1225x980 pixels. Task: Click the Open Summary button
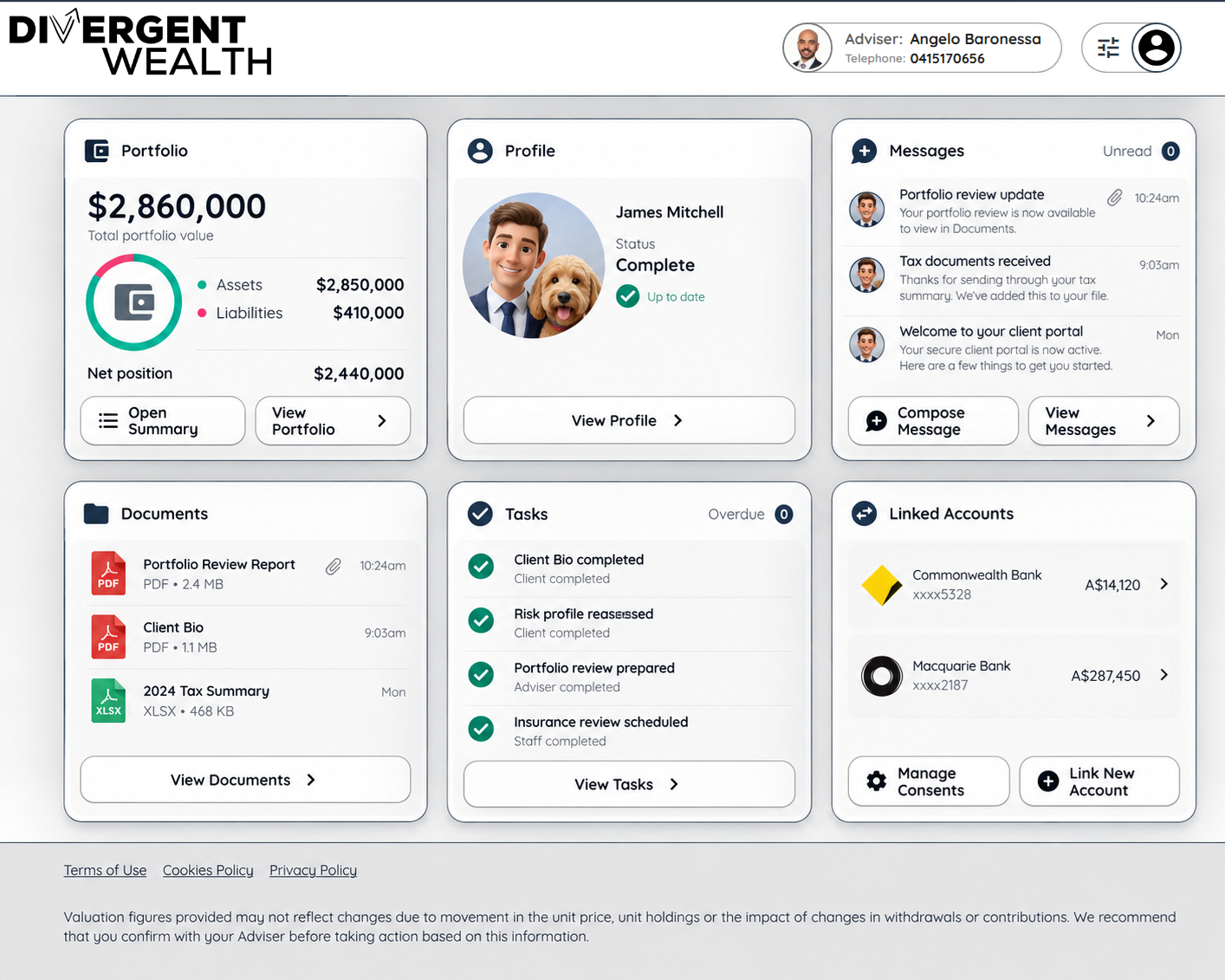pyautogui.click(x=163, y=421)
